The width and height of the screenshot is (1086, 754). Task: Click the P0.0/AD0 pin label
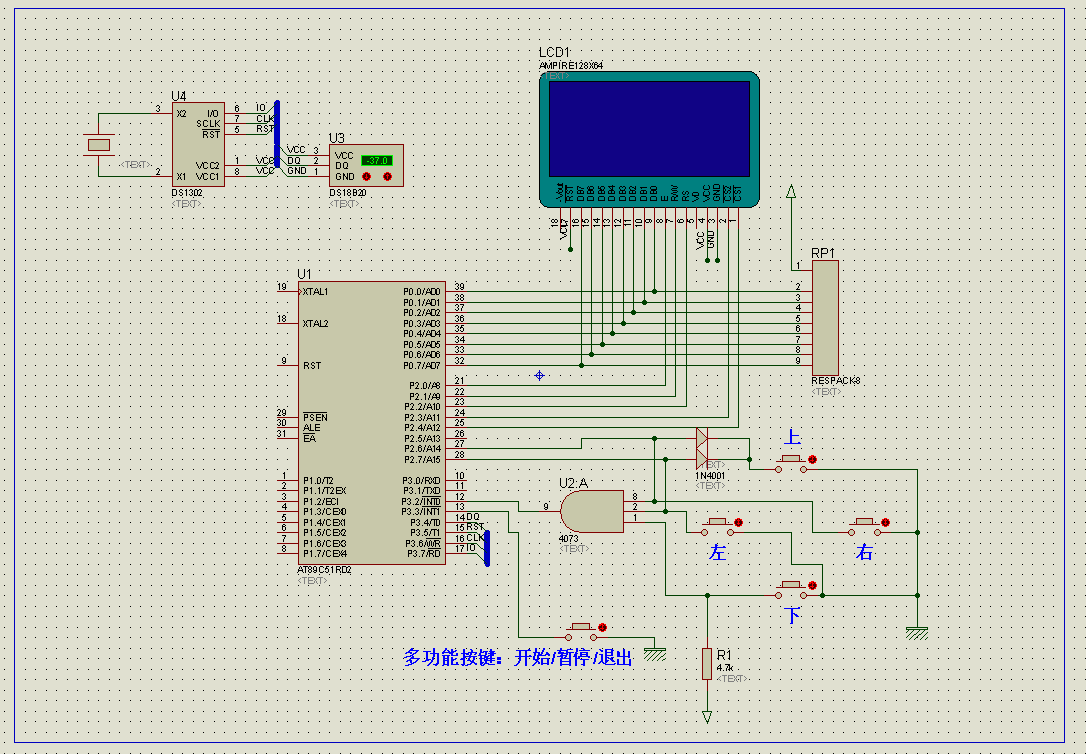422,291
